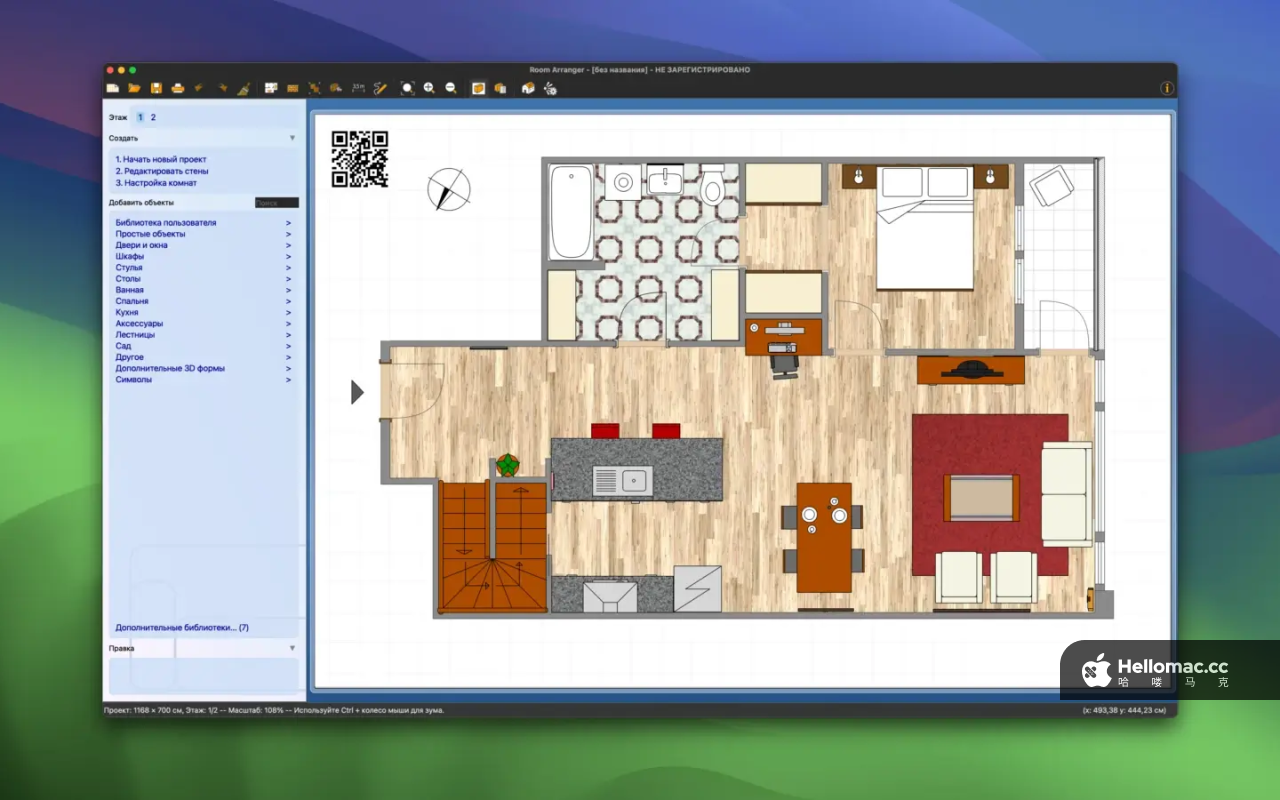The width and height of the screenshot is (1280, 800).
Task: Click the orange resize-arrows toolbar icon
Action: 315,88
